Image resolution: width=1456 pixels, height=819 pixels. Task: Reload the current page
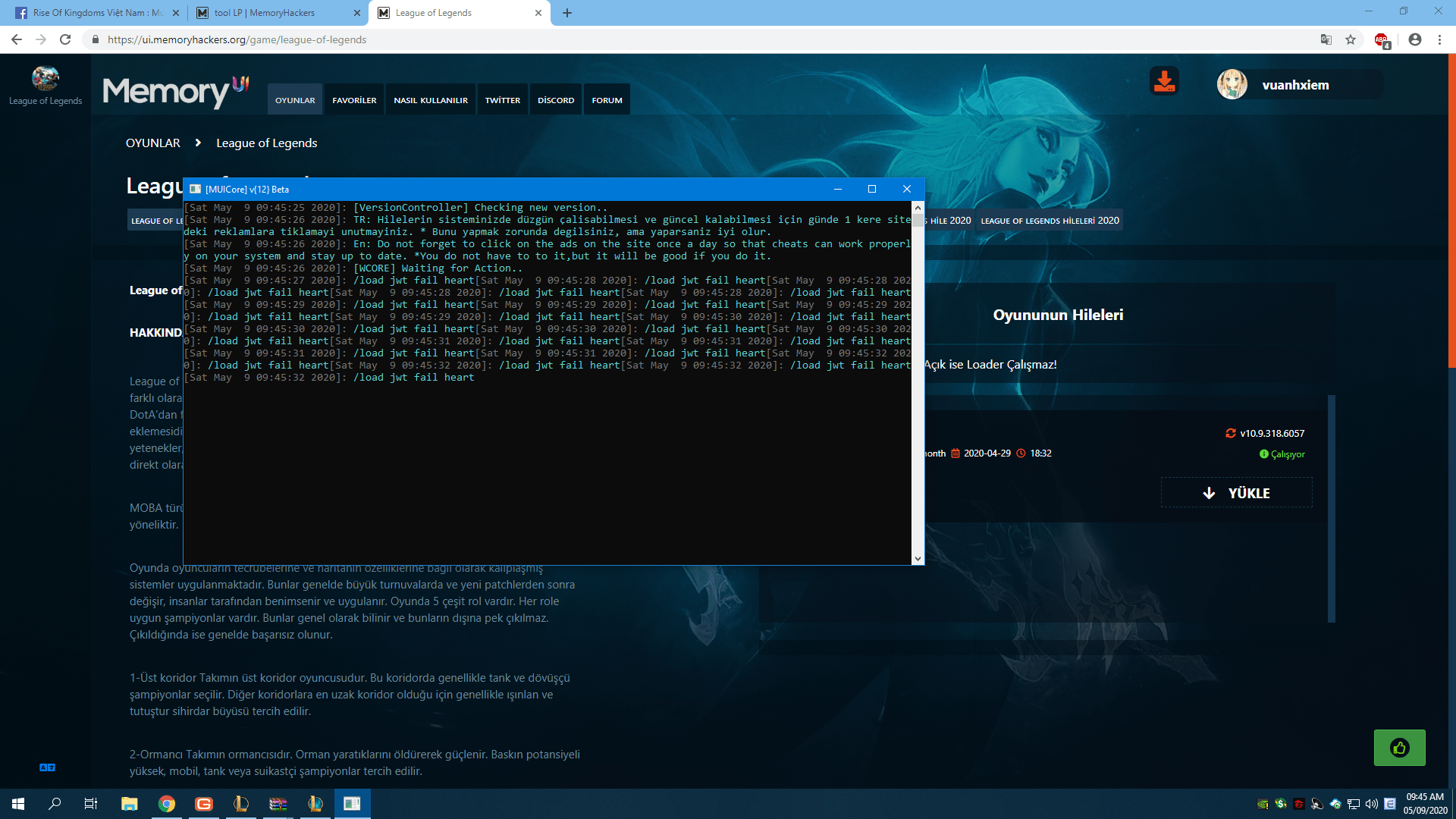point(65,39)
